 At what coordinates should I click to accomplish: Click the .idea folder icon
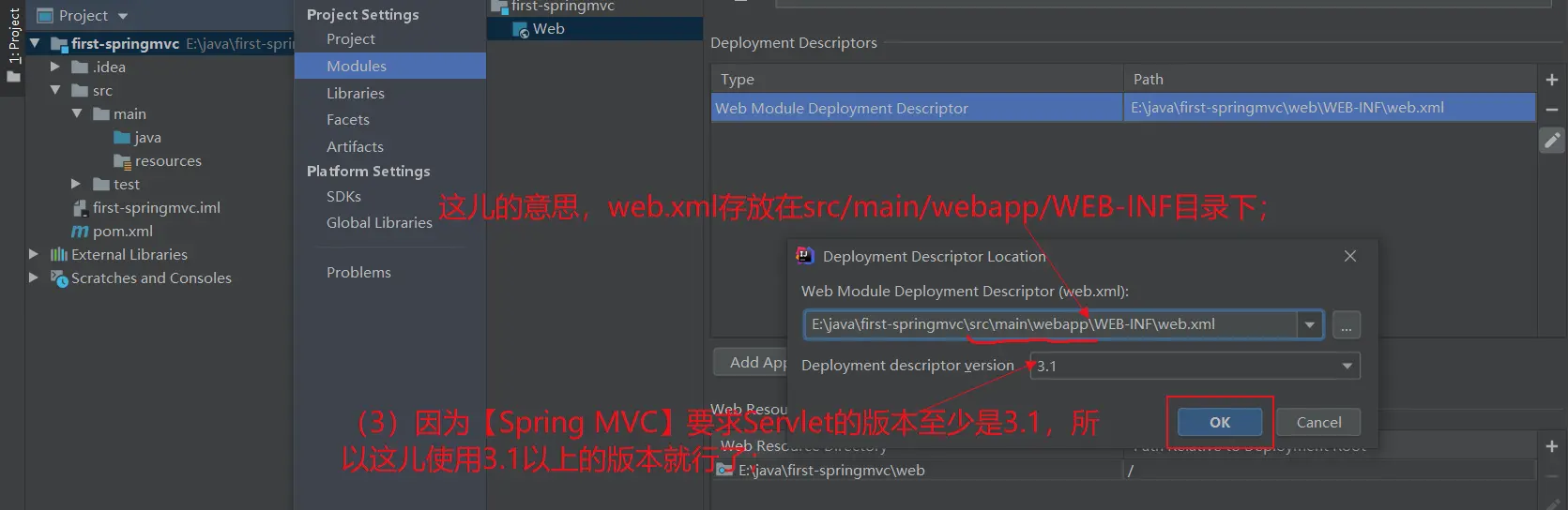point(80,67)
